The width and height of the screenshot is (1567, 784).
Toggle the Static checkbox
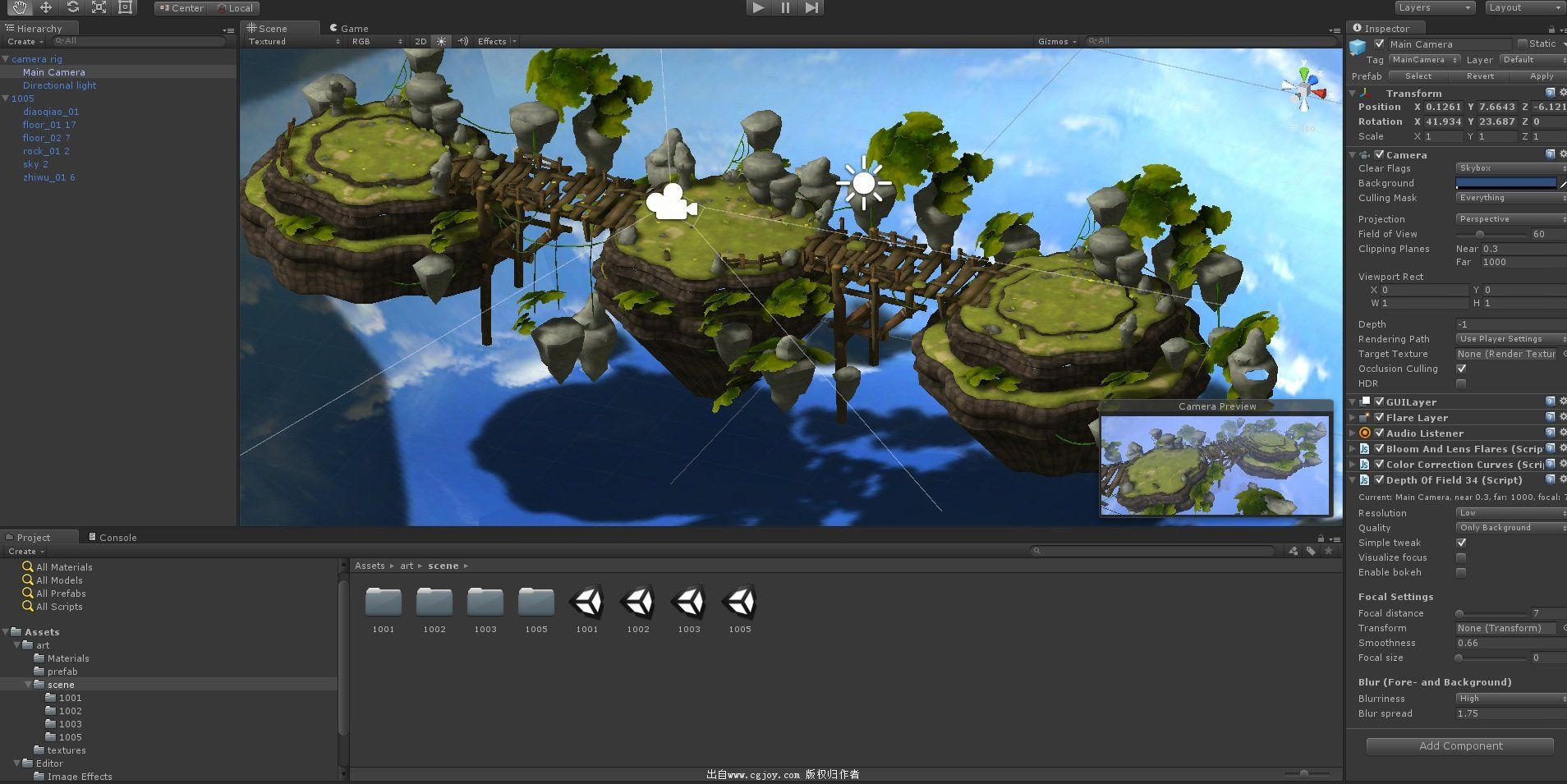coord(1523,44)
